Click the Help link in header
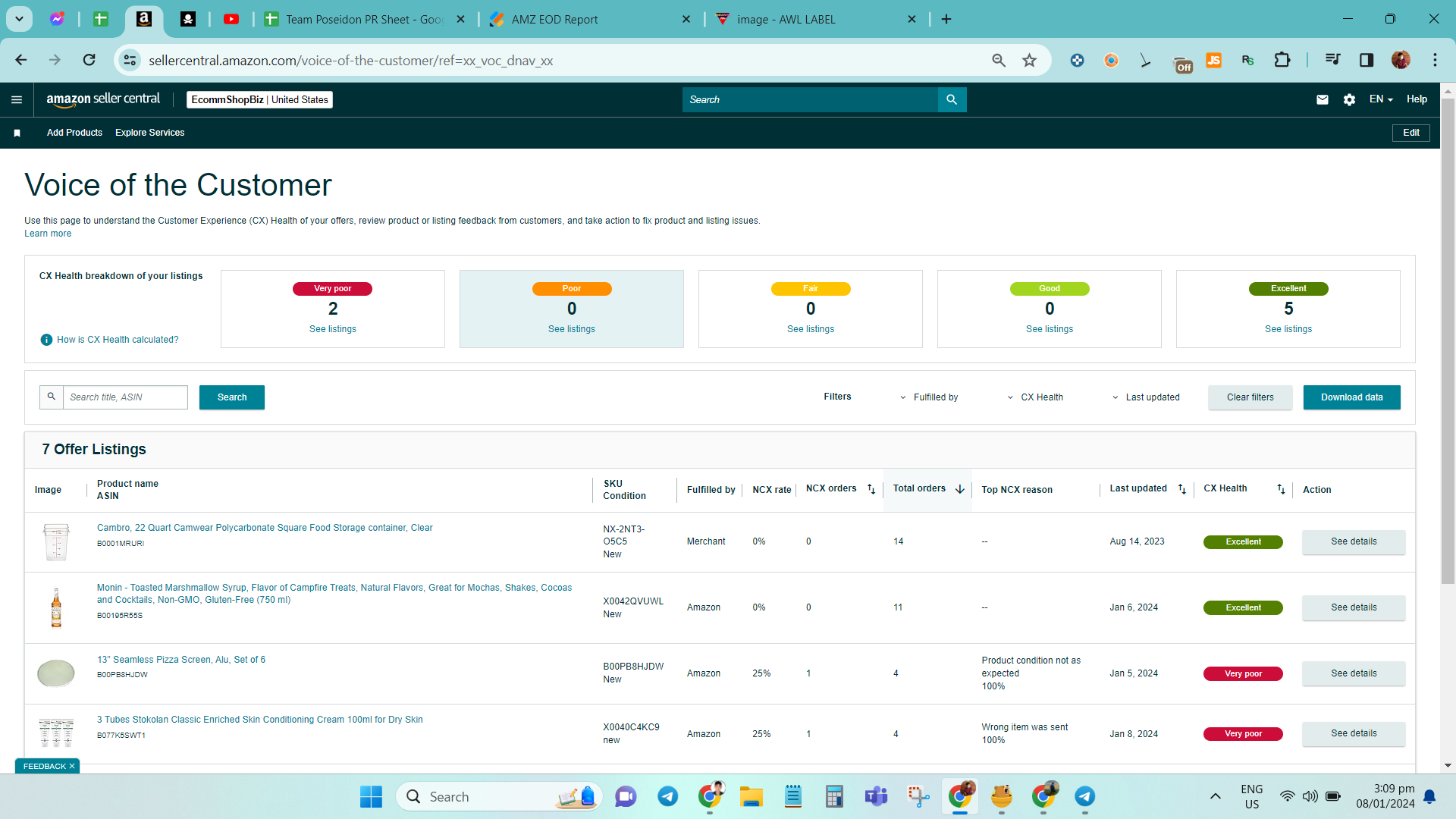 coord(1417,99)
